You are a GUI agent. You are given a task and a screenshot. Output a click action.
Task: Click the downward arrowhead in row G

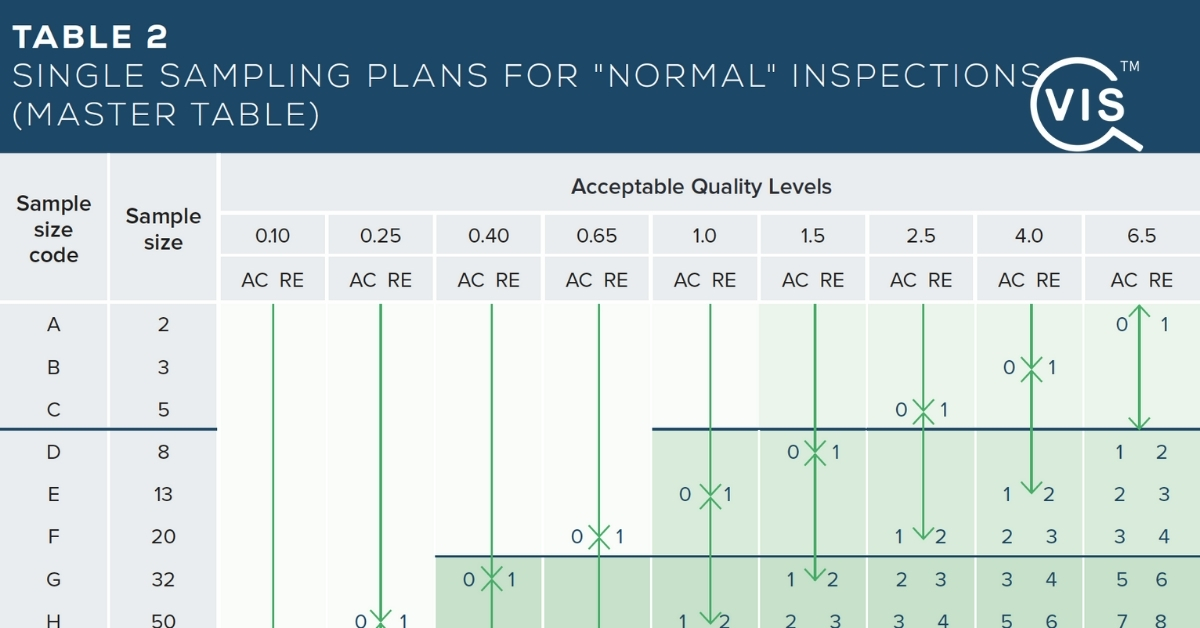coord(815,573)
